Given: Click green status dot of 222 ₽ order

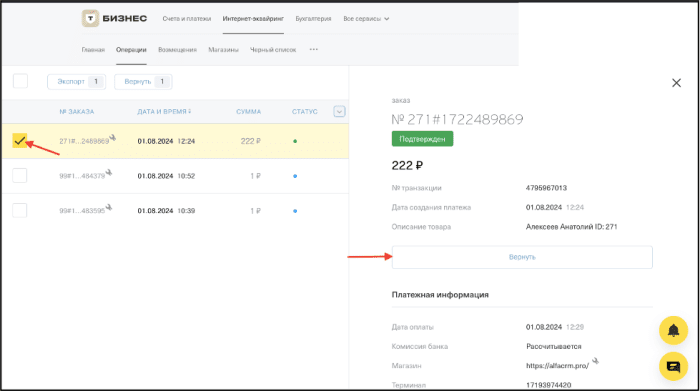Looking at the screenshot, I should tap(295, 141).
